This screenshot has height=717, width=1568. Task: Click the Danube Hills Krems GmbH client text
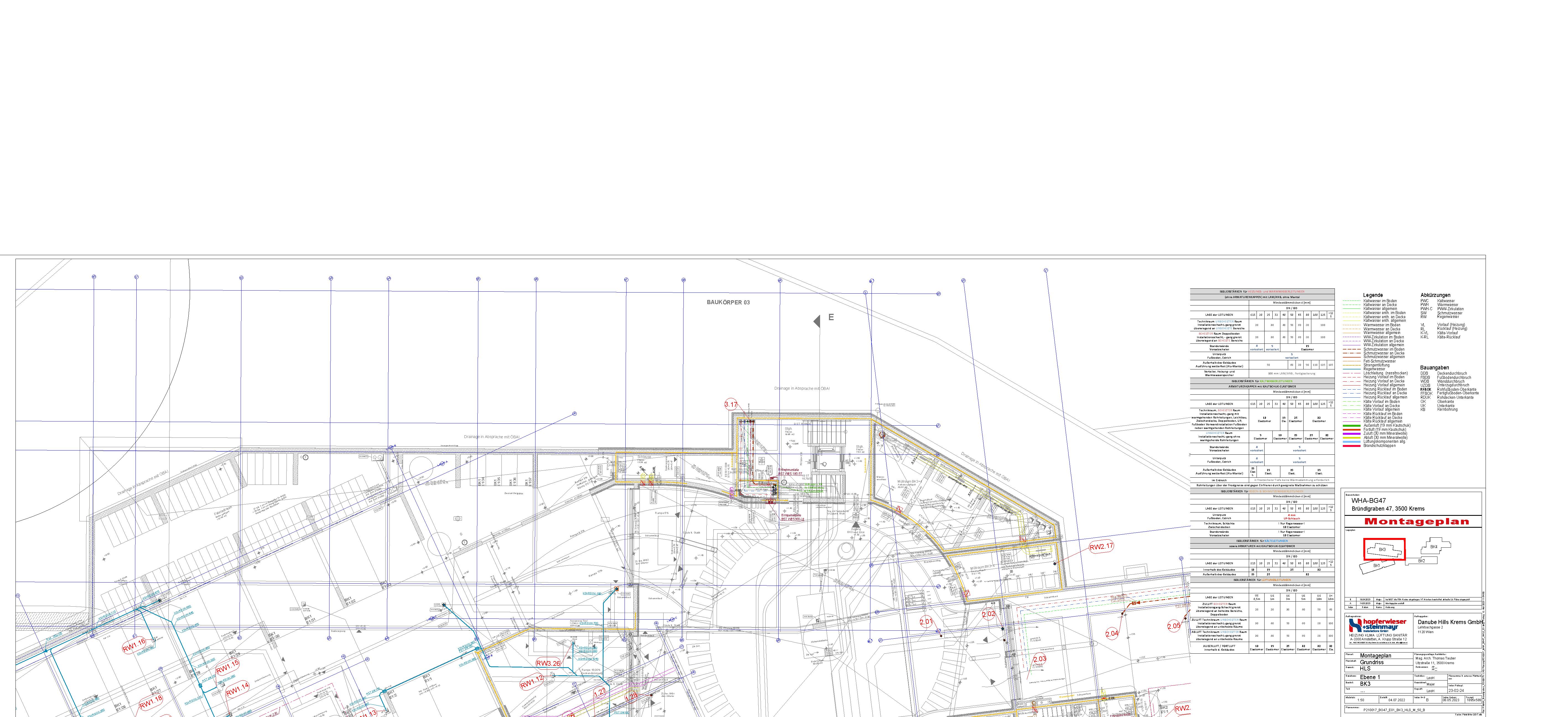[1450, 622]
